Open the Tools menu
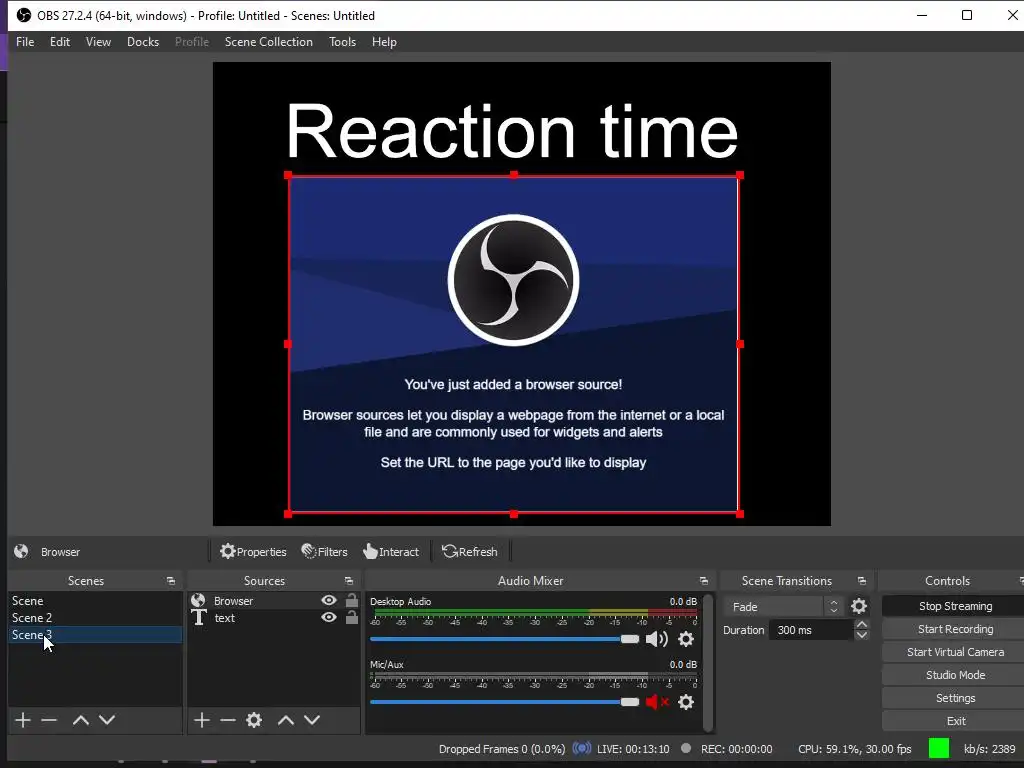 (342, 42)
